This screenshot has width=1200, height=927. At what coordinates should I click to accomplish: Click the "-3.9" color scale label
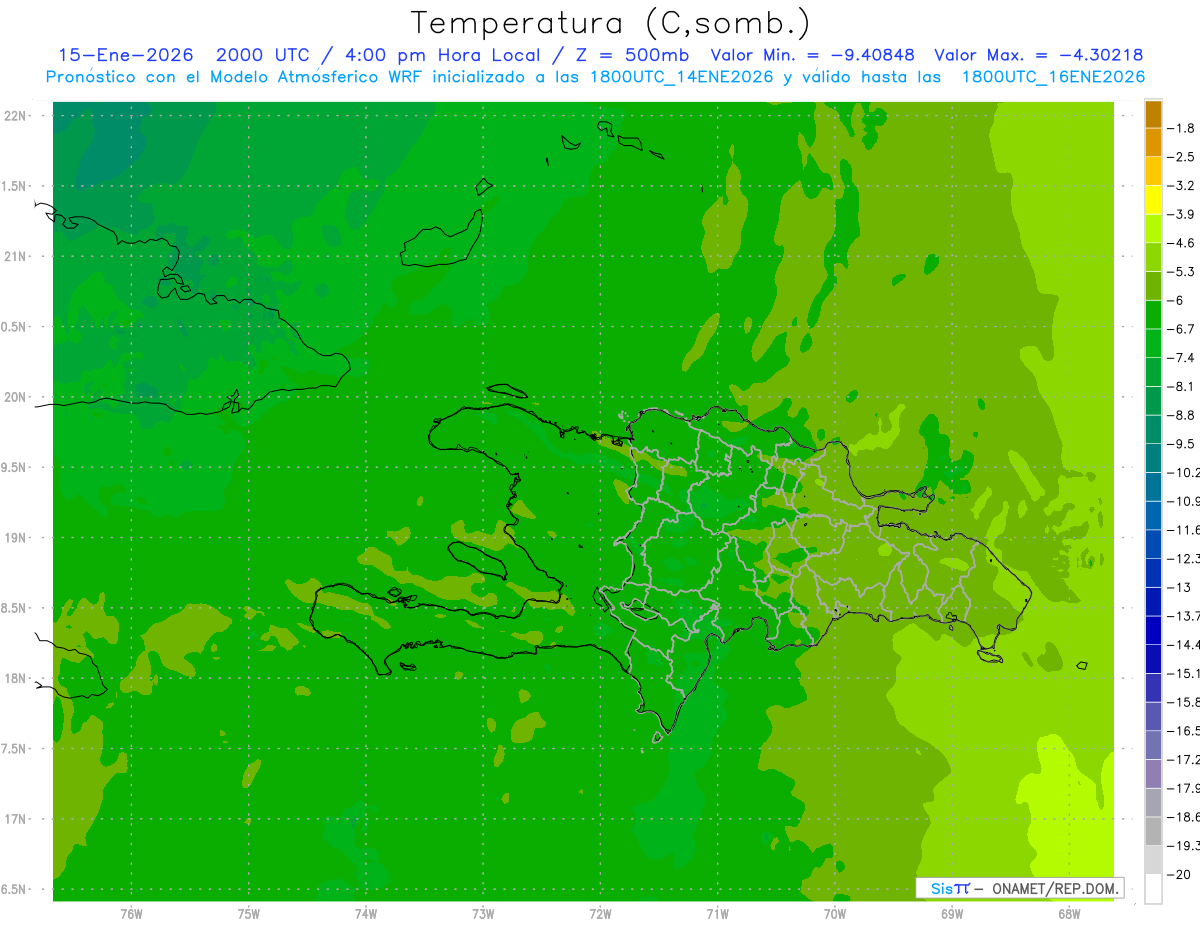coord(1181,214)
